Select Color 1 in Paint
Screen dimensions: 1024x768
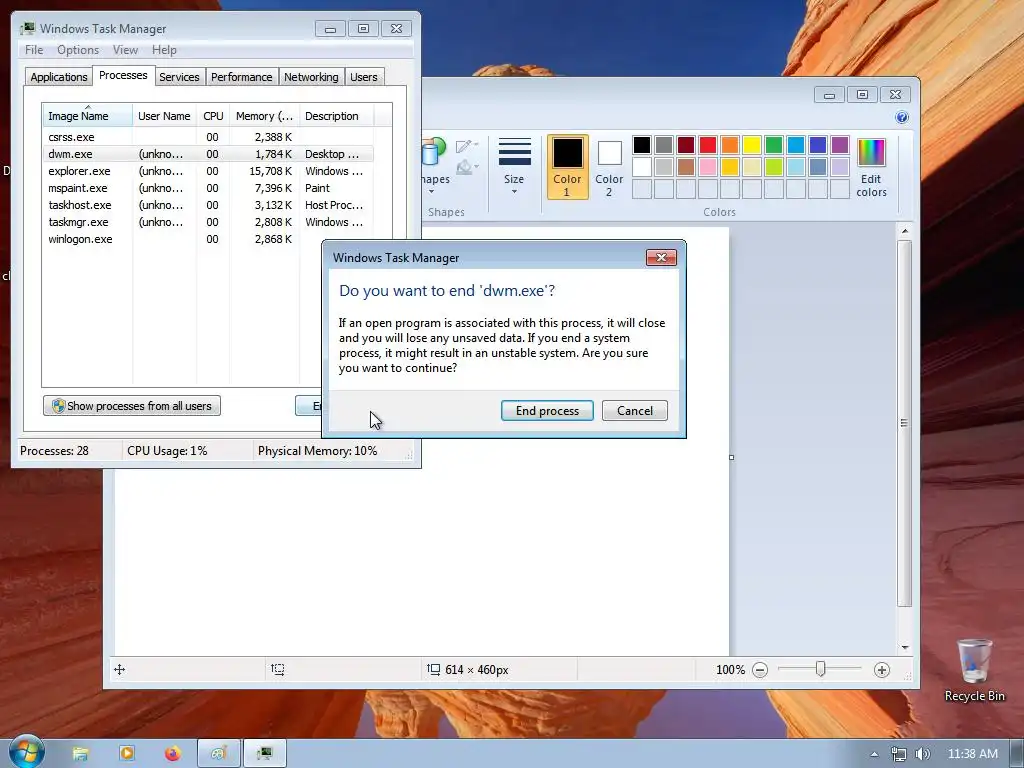[x=567, y=167]
